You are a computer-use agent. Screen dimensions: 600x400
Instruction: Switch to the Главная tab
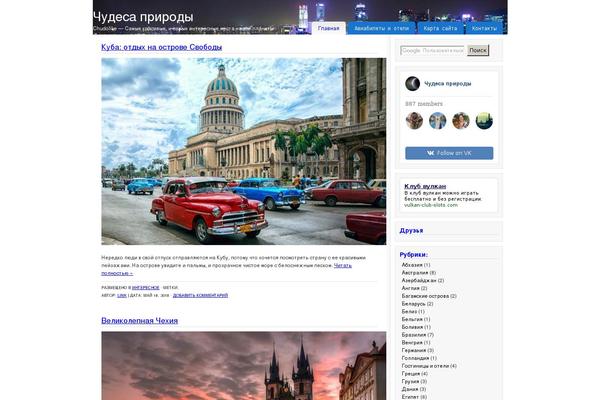[328, 28]
